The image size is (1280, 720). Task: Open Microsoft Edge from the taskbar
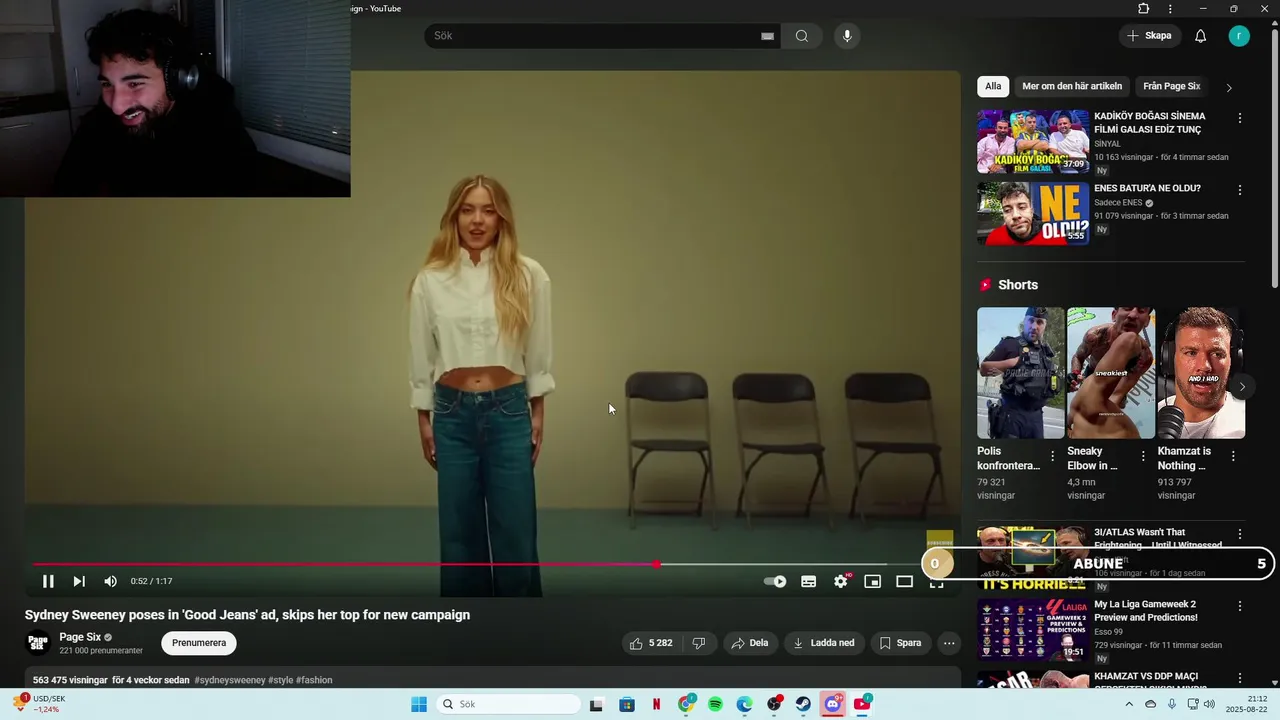(745, 704)
